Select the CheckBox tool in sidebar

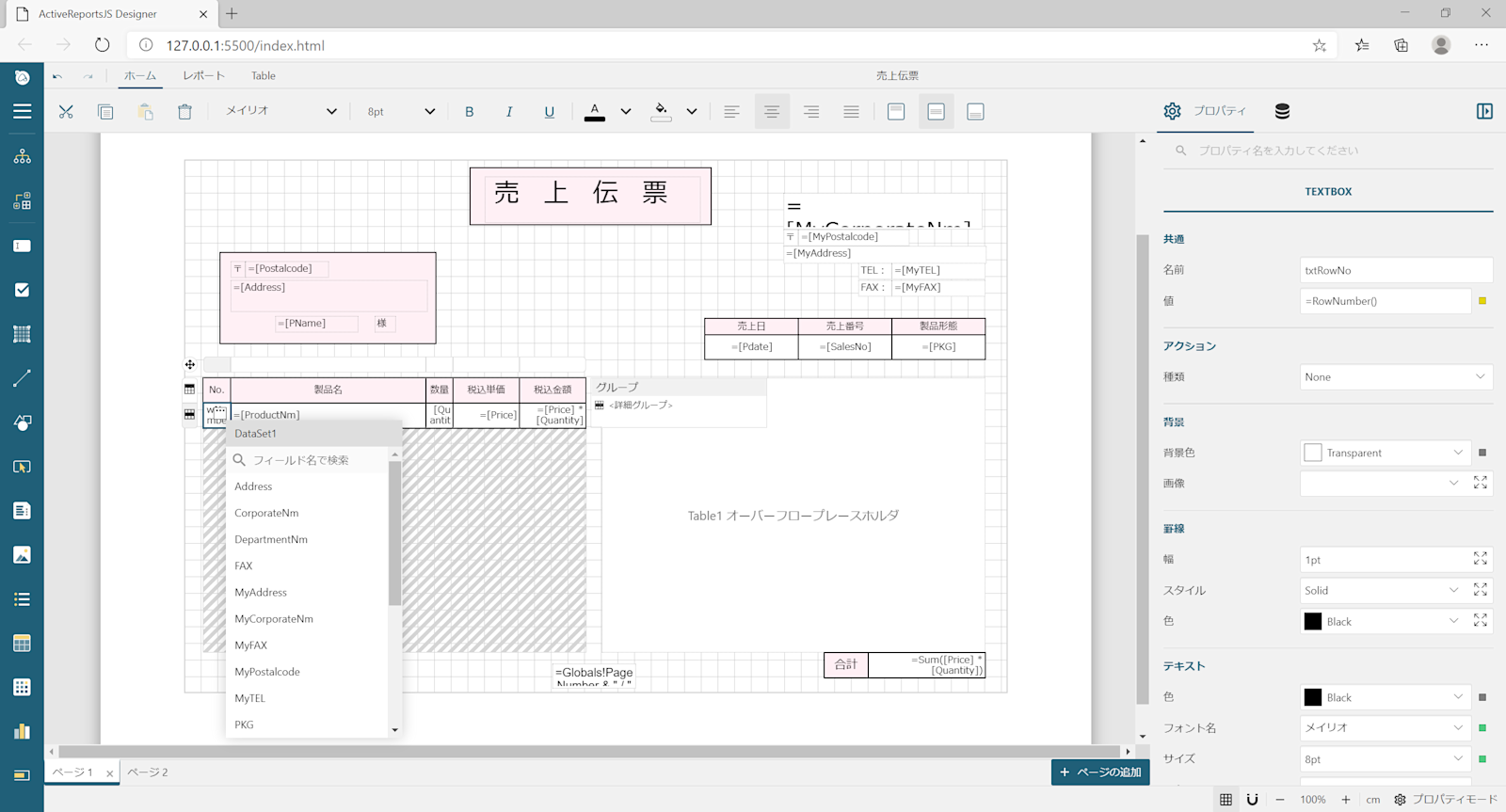click(23, 290)
